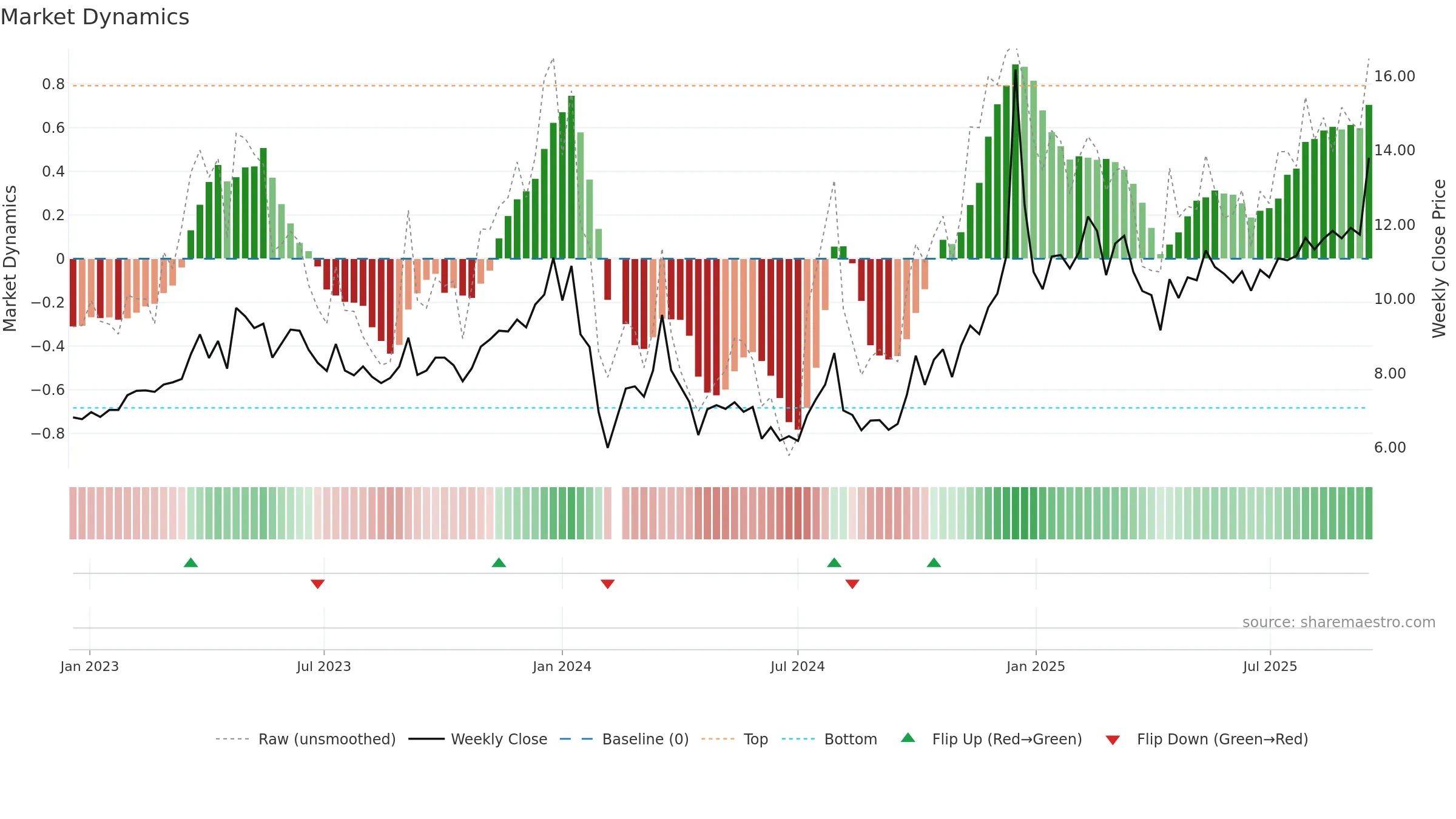
Task: Select the red flip-down marker near Jul 2023
Action: (317, 584)
